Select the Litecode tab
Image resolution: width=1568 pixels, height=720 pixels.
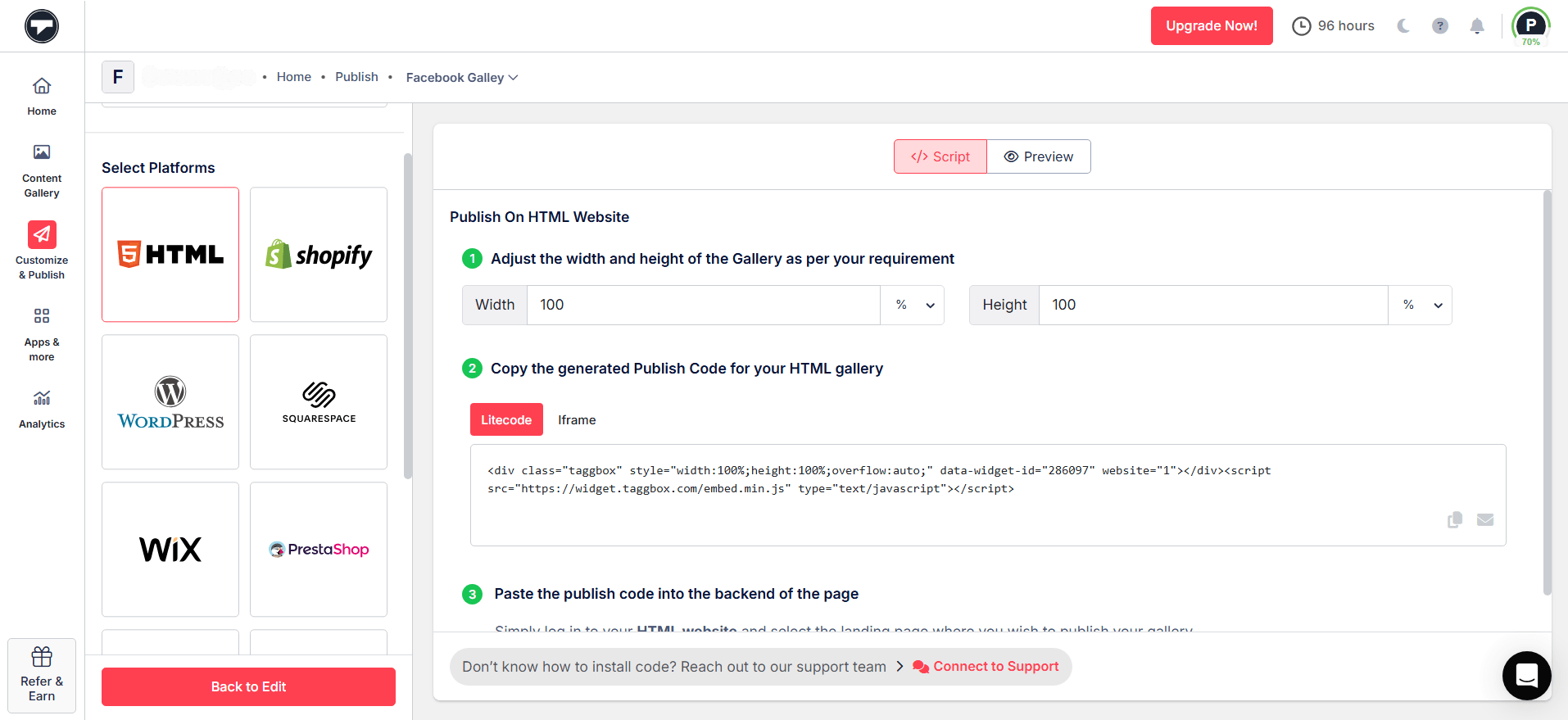pos(506,419)
